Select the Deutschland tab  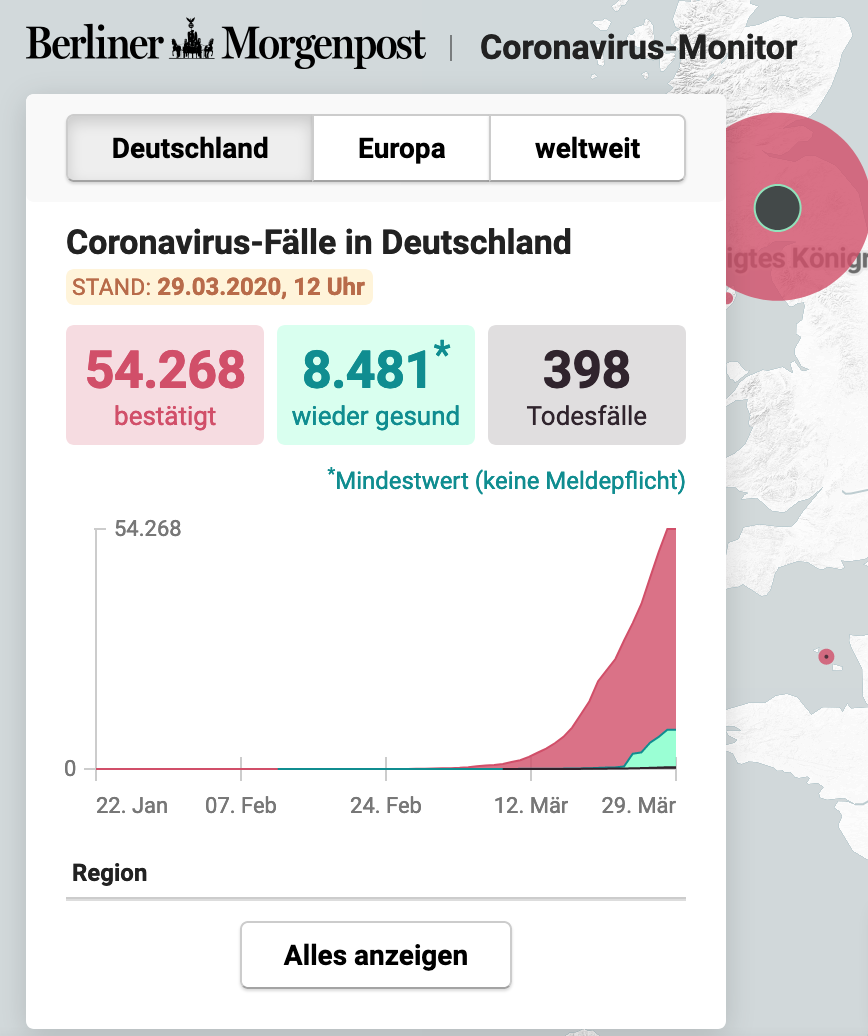[190, 149]
